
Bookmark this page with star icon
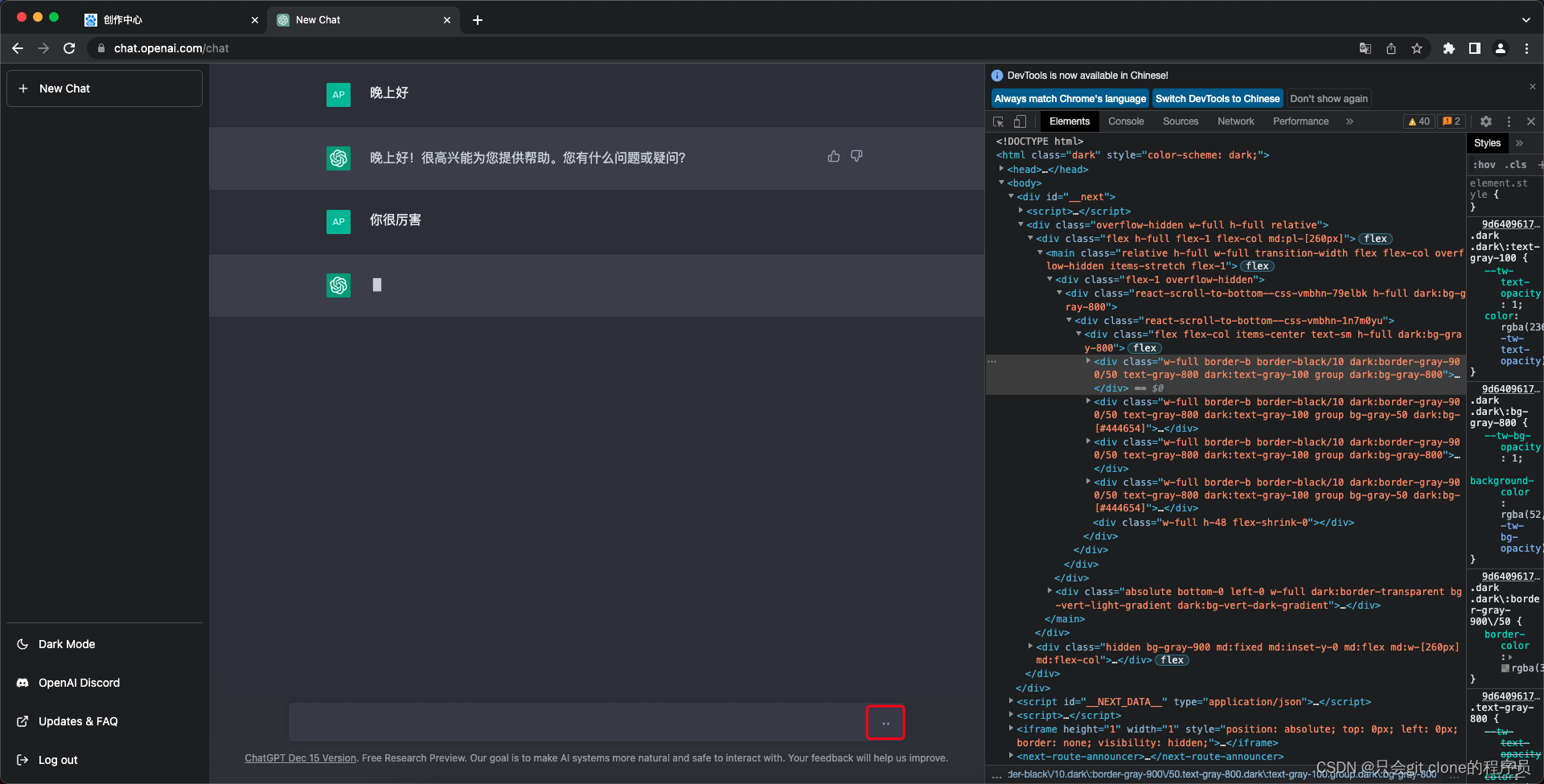(1417, 48)
